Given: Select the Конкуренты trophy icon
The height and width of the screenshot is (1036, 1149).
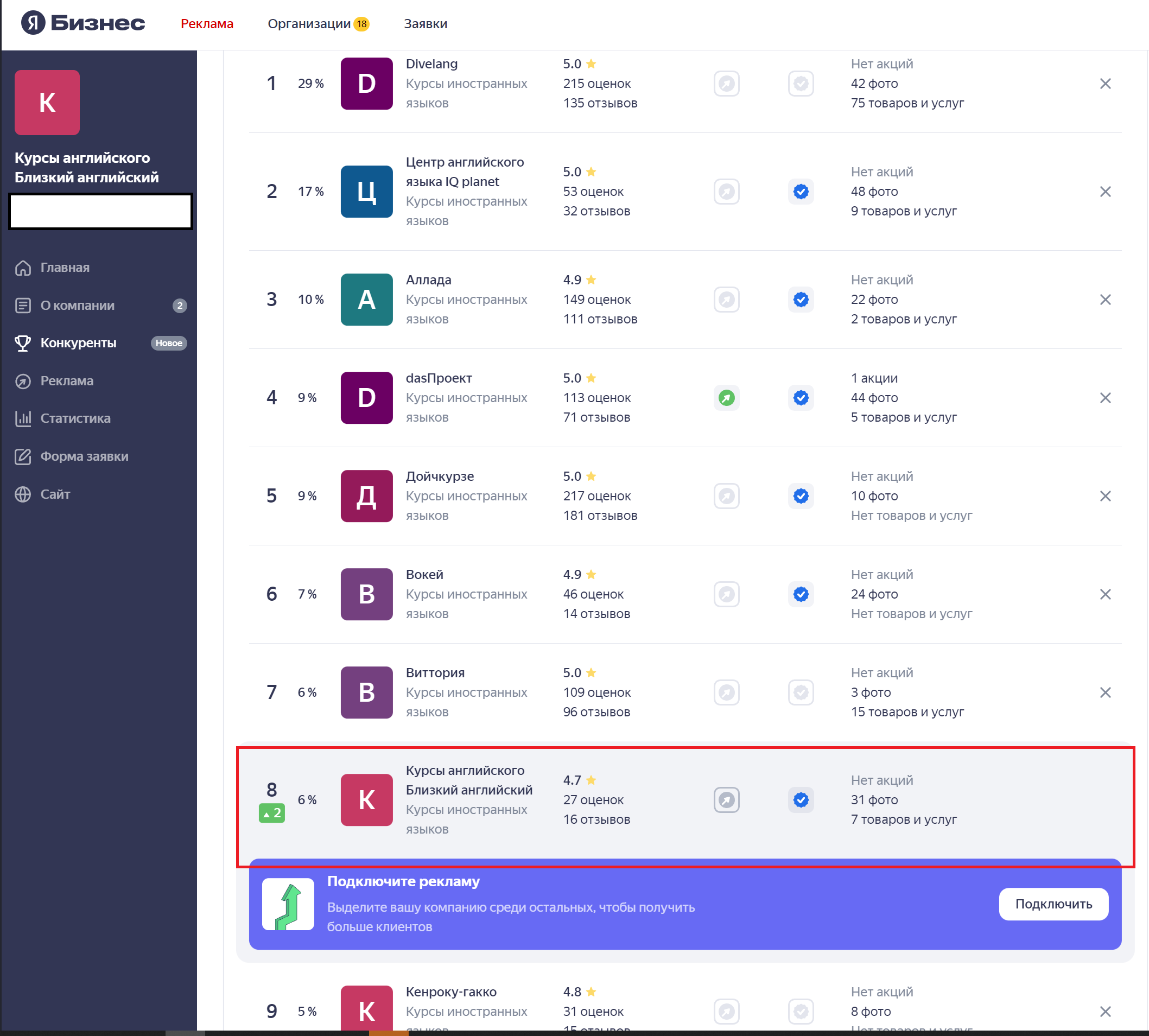Looking at the screenshot, I should [x=23, y=343].
